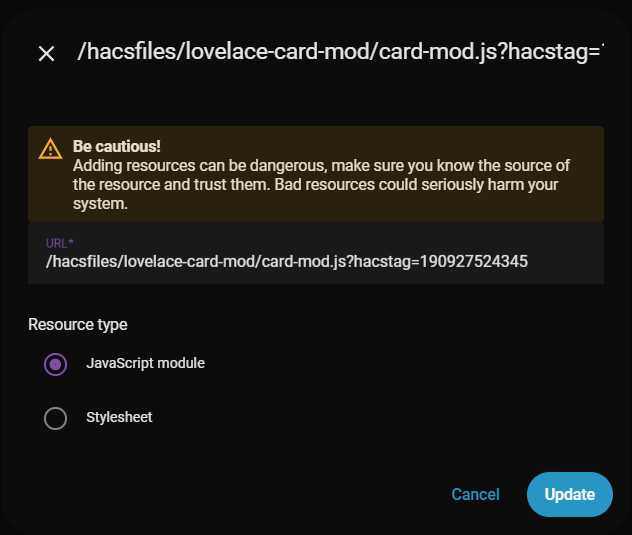Click the empty area right of URL text
This screenshot has width=632, height=535.
566,261
